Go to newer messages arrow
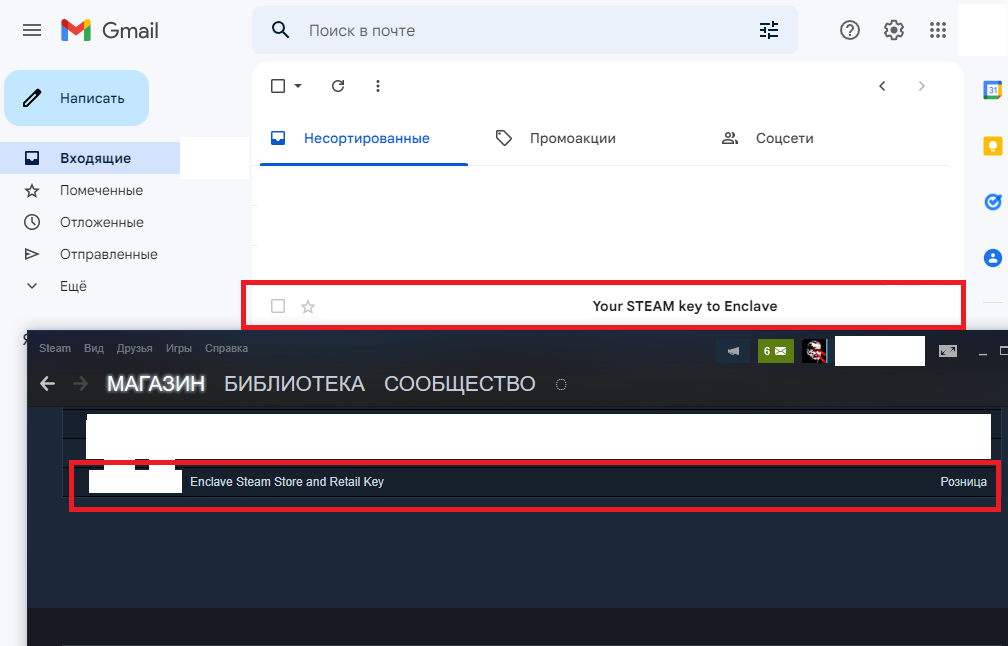Image resolution: width=1008 pixels, height=646 pixels. tap(883, 86)
